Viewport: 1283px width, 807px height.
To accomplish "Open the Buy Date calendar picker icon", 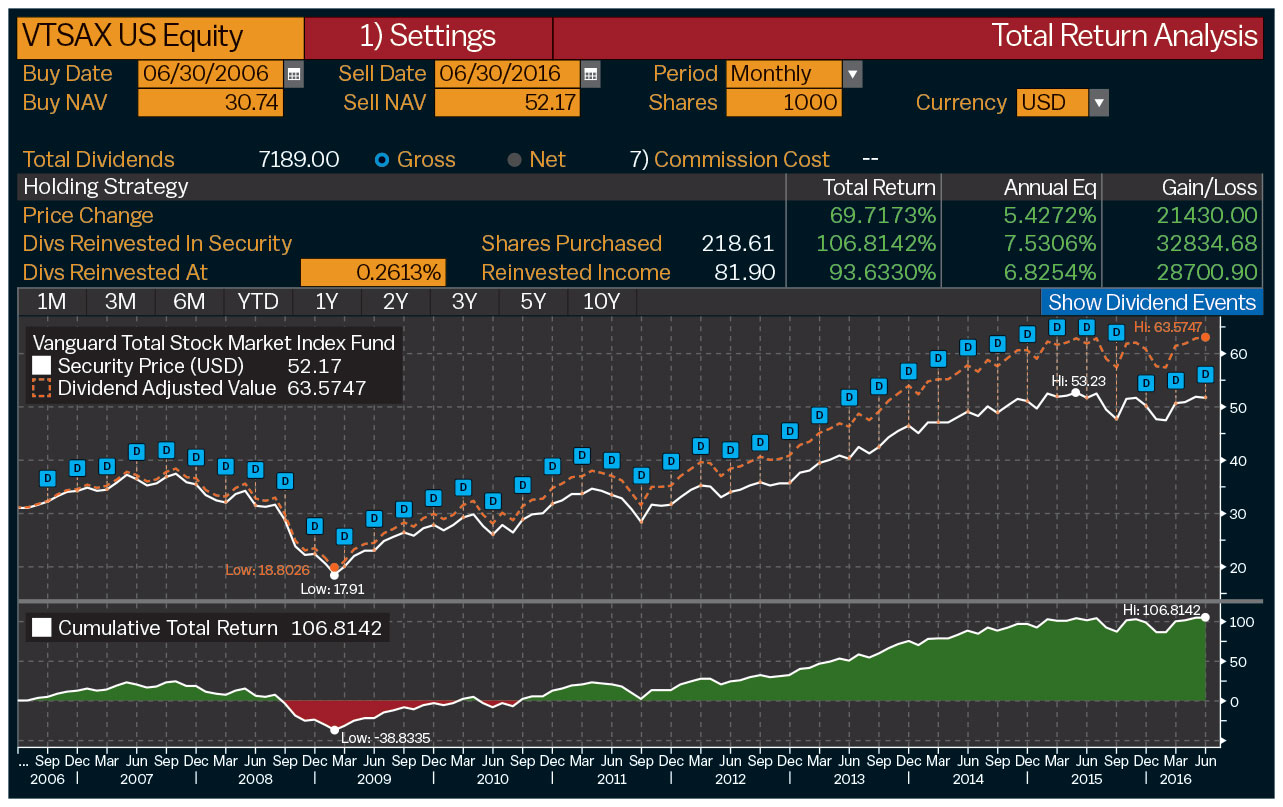I will click(293, 74).
